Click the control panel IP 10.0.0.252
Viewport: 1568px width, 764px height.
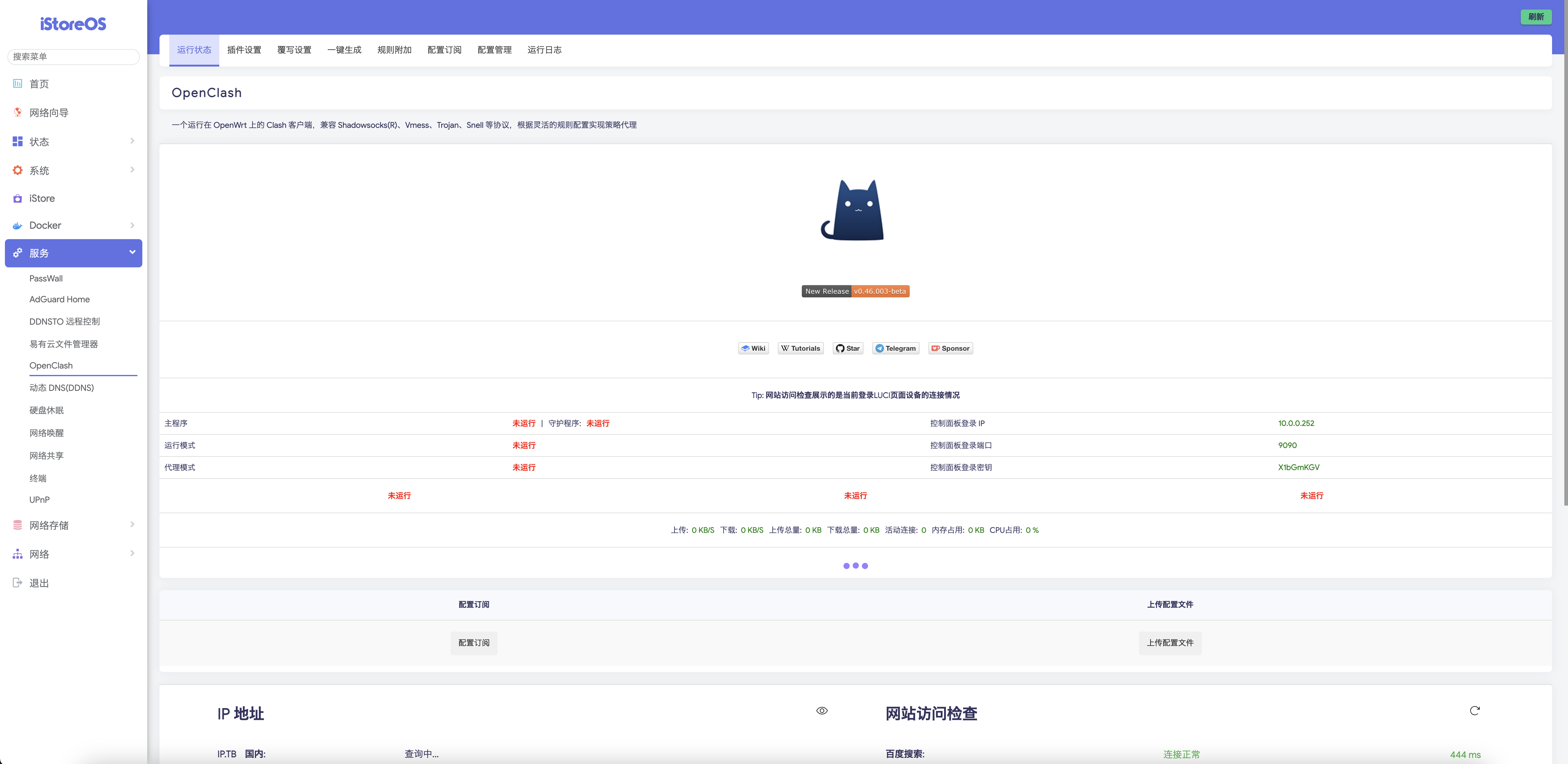pyautogui.click(x=1296, y=423)
